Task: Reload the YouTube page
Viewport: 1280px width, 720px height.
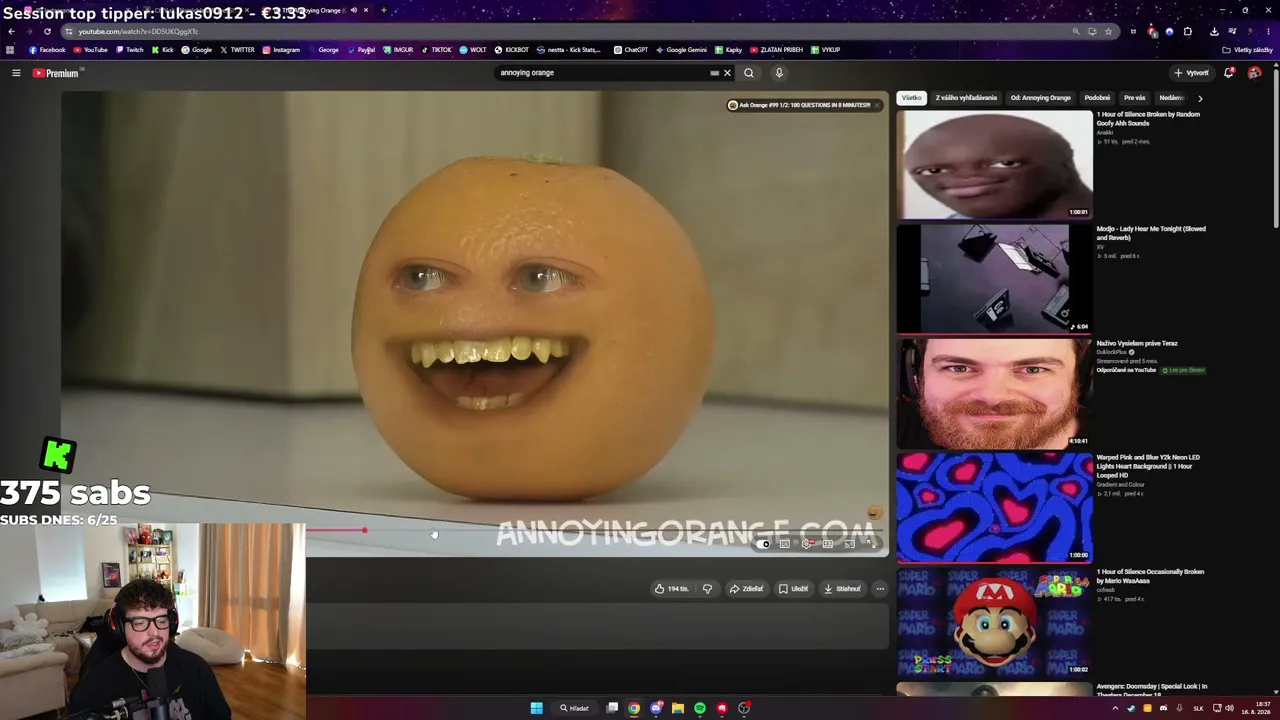Action: tap(47, 31)
